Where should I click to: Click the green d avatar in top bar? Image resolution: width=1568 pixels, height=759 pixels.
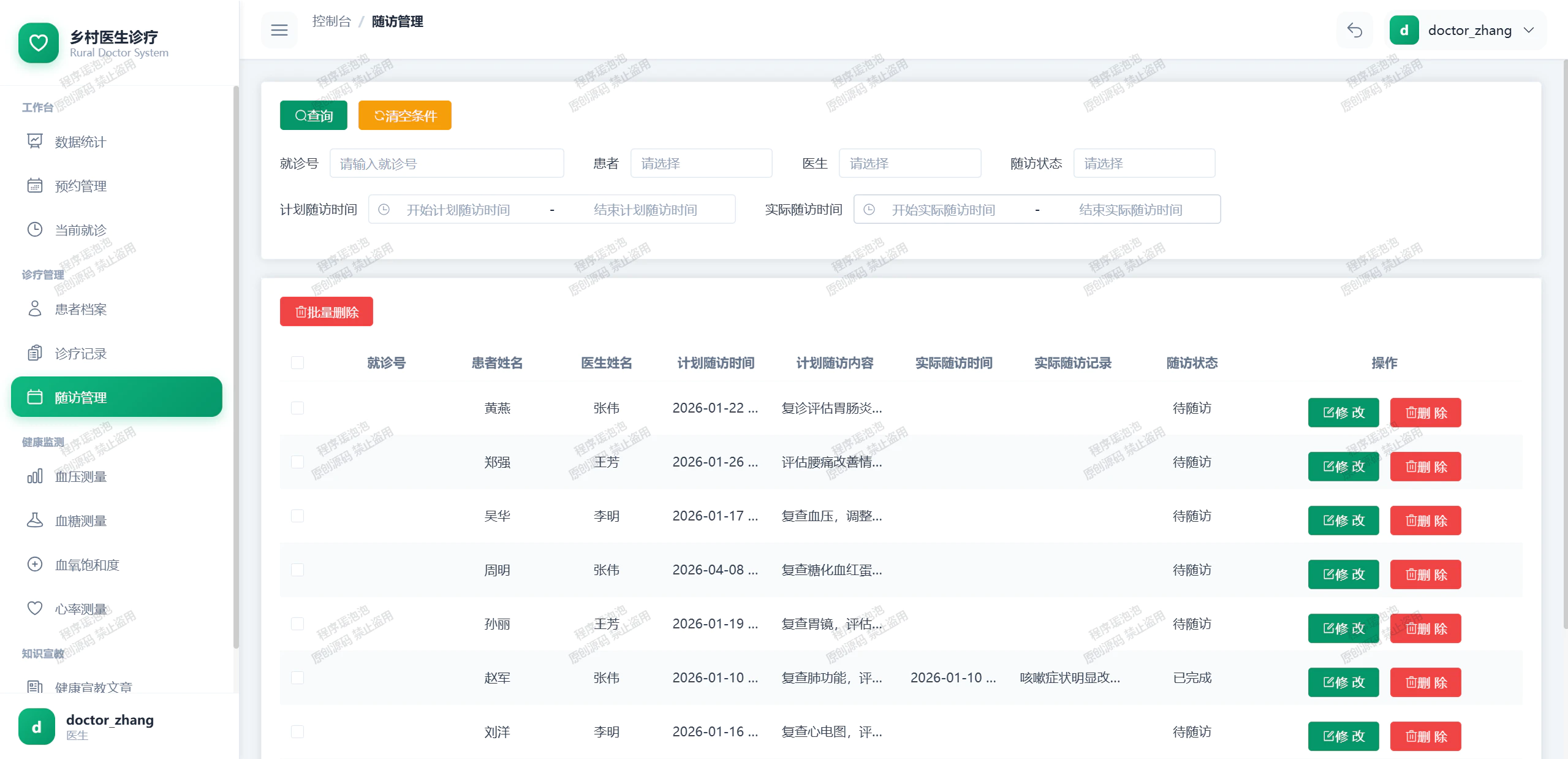(x=1404, y=30)
